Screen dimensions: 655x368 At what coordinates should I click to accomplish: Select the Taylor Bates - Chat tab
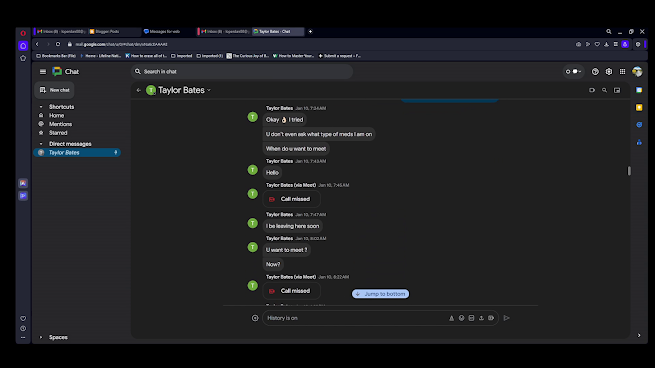point(278,31)
